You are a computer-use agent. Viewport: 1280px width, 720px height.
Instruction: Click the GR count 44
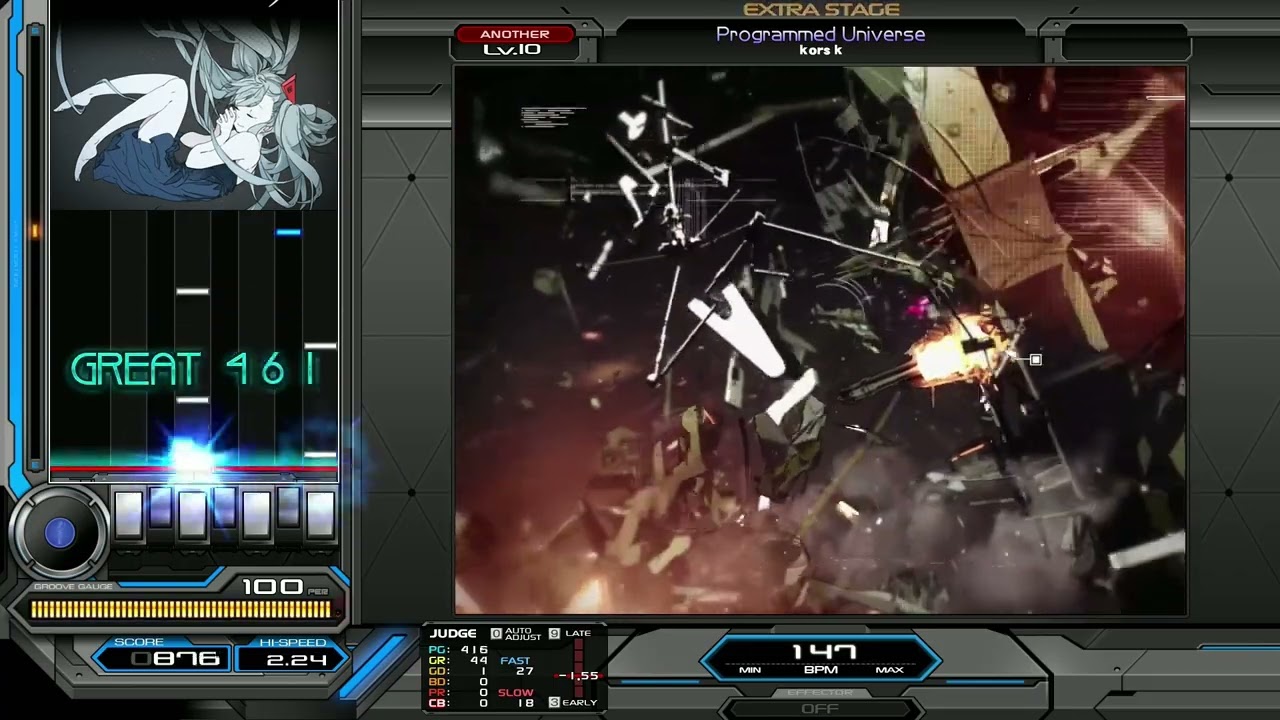[478, 661]
